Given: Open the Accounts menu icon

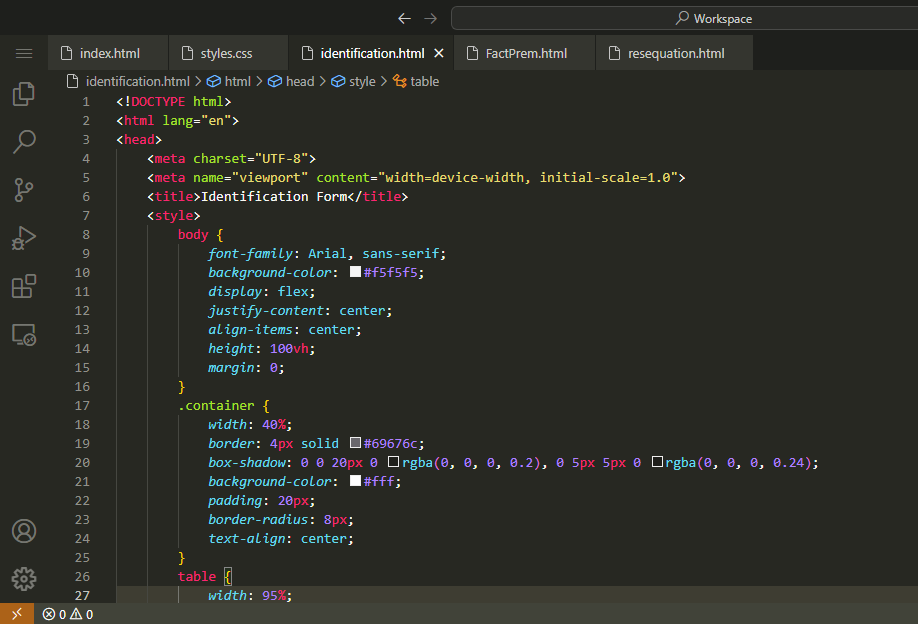Looking at the screenshot, I should point(24,530).
